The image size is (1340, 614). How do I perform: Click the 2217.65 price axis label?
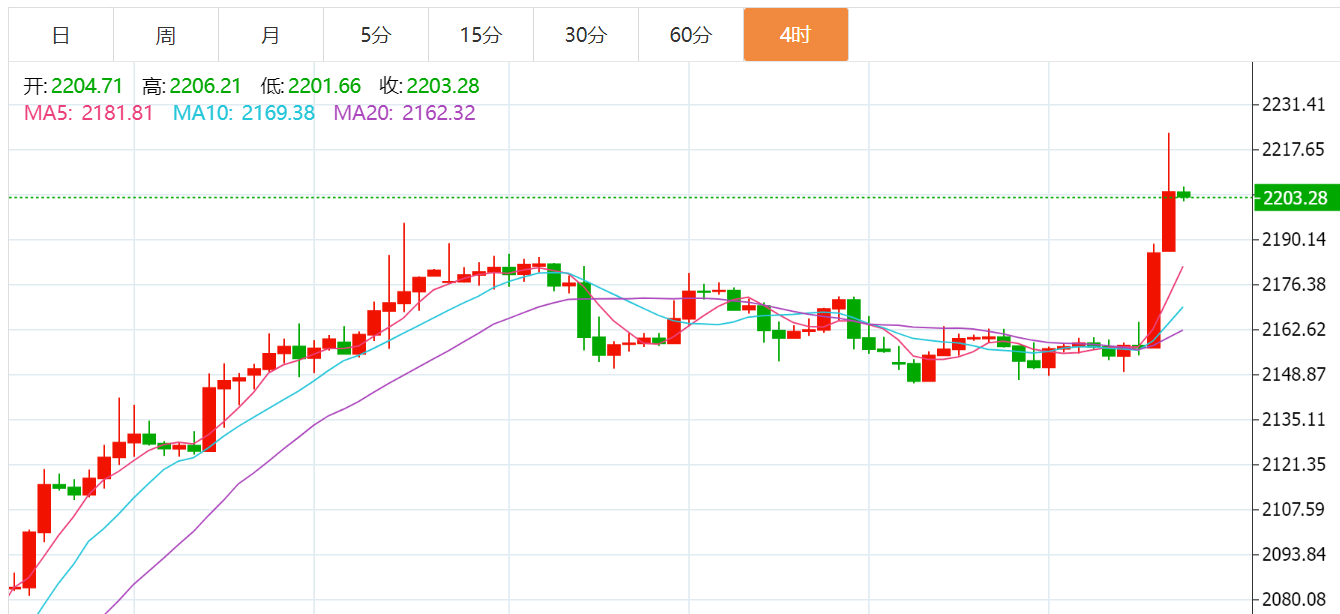(x=1294, y=150)
